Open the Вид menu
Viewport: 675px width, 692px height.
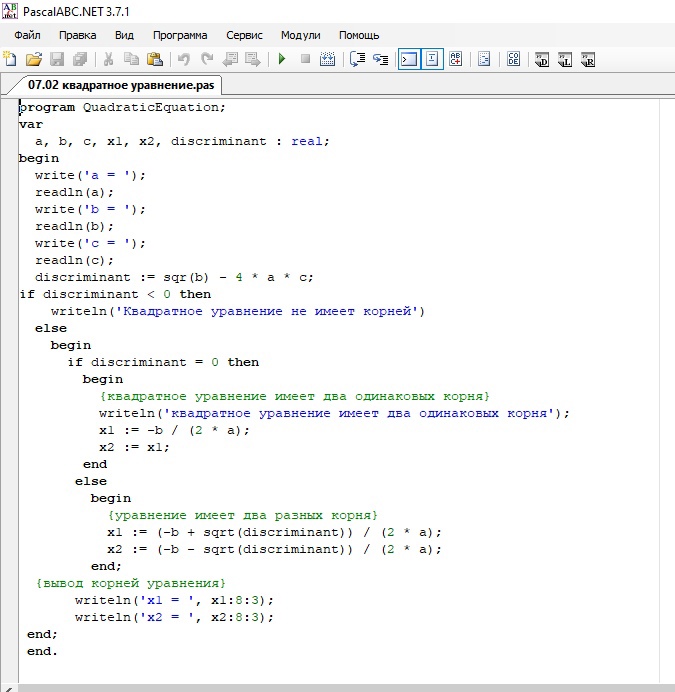tap(124, 35)
